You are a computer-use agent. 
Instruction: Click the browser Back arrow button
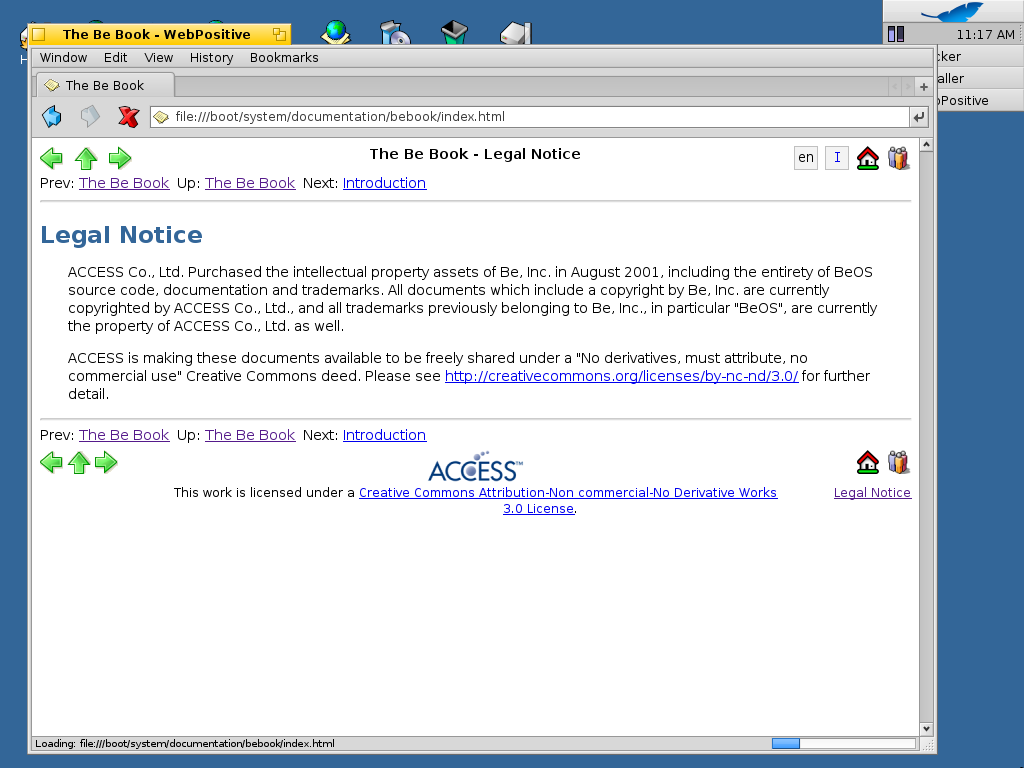[x=52, y=117]
